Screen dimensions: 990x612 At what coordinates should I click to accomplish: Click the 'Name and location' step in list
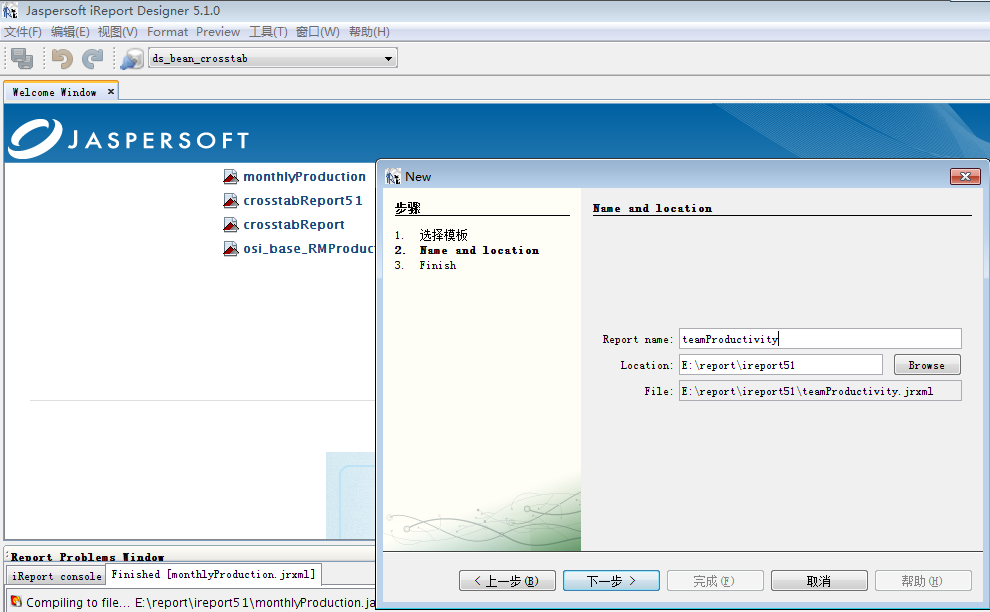click(479, 251)
